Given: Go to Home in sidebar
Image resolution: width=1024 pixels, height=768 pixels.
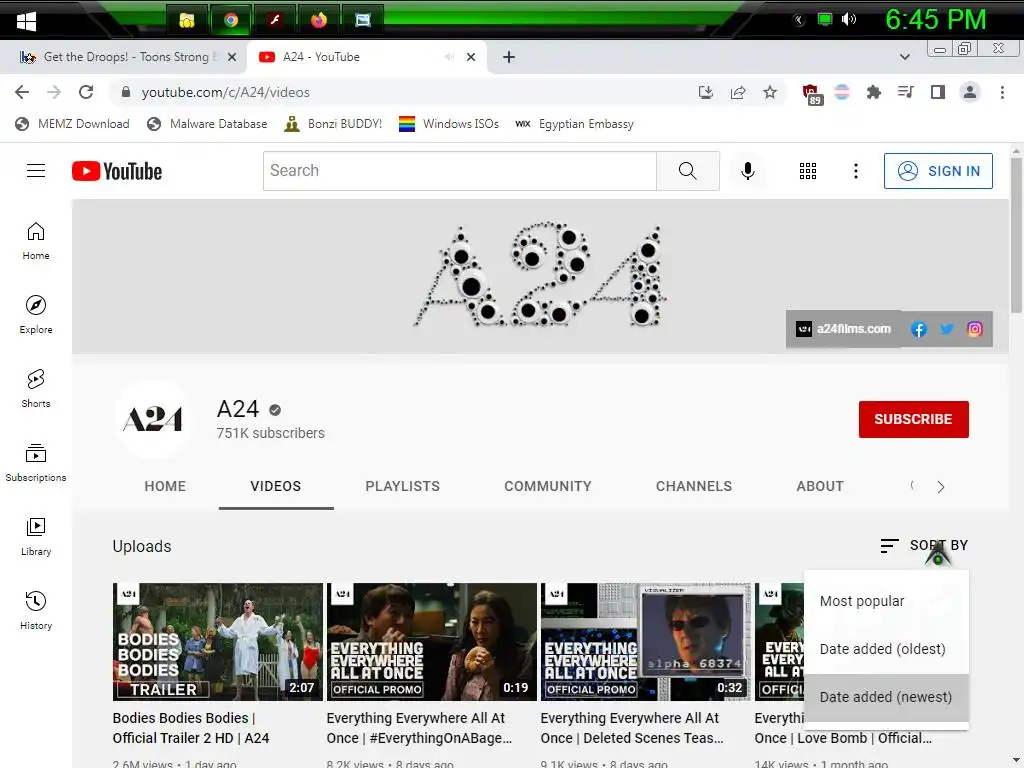Looking at the screenshot, I should [36, 241].
